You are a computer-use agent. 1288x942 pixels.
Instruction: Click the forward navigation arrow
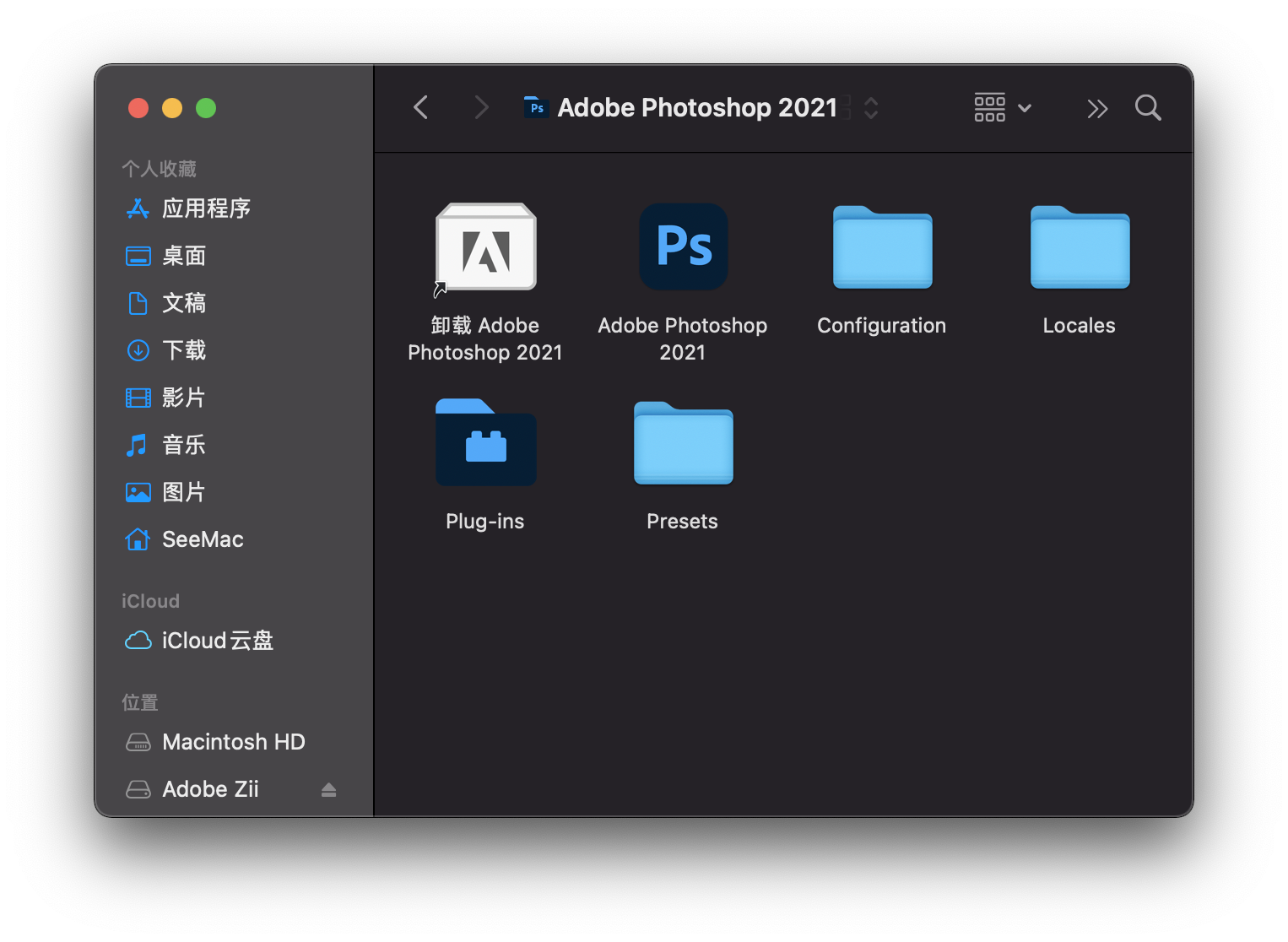coord(481,108)
